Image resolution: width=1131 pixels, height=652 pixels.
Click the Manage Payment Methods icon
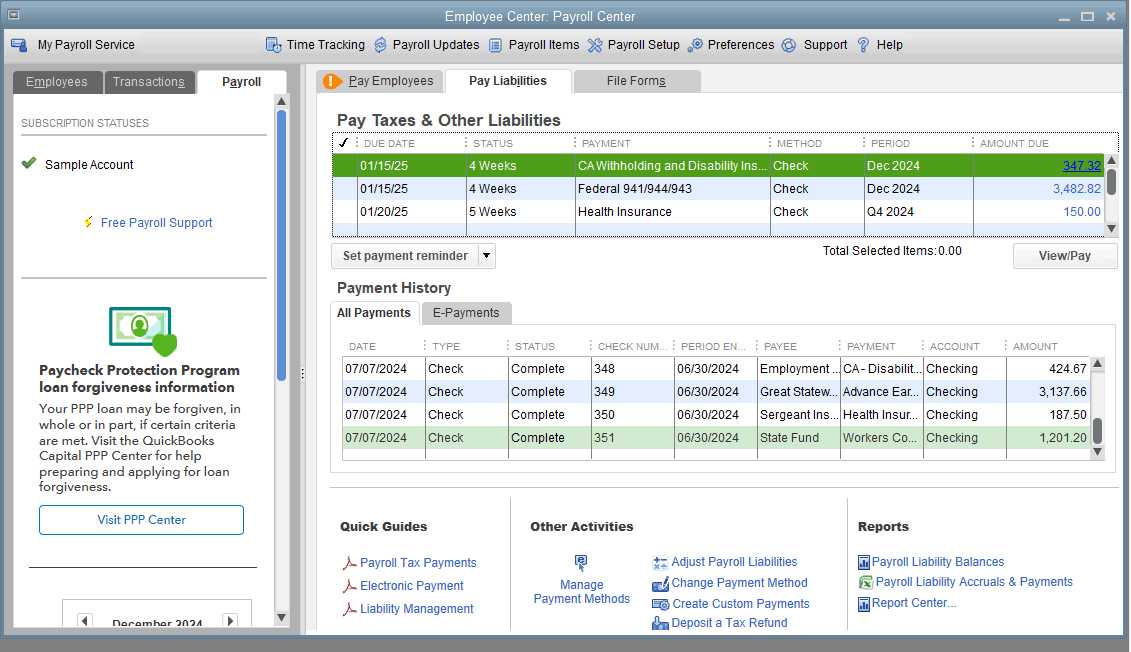pos(581,563)
